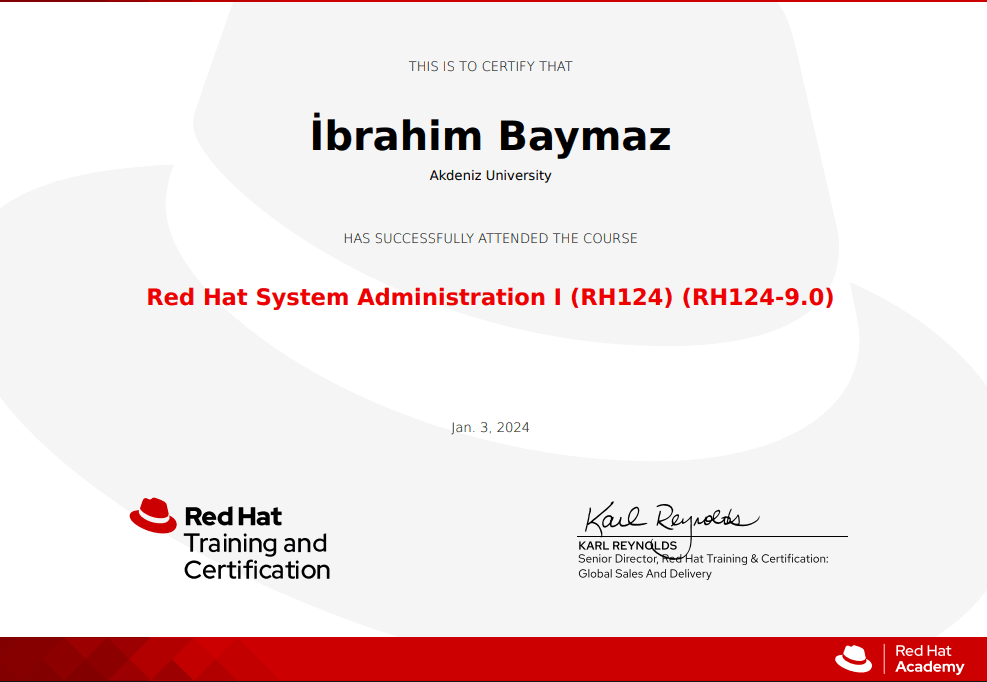This screenshot has height=682, width=987.
Task: Click the signature of Karl Reynolds
Action: coord(670,517)
